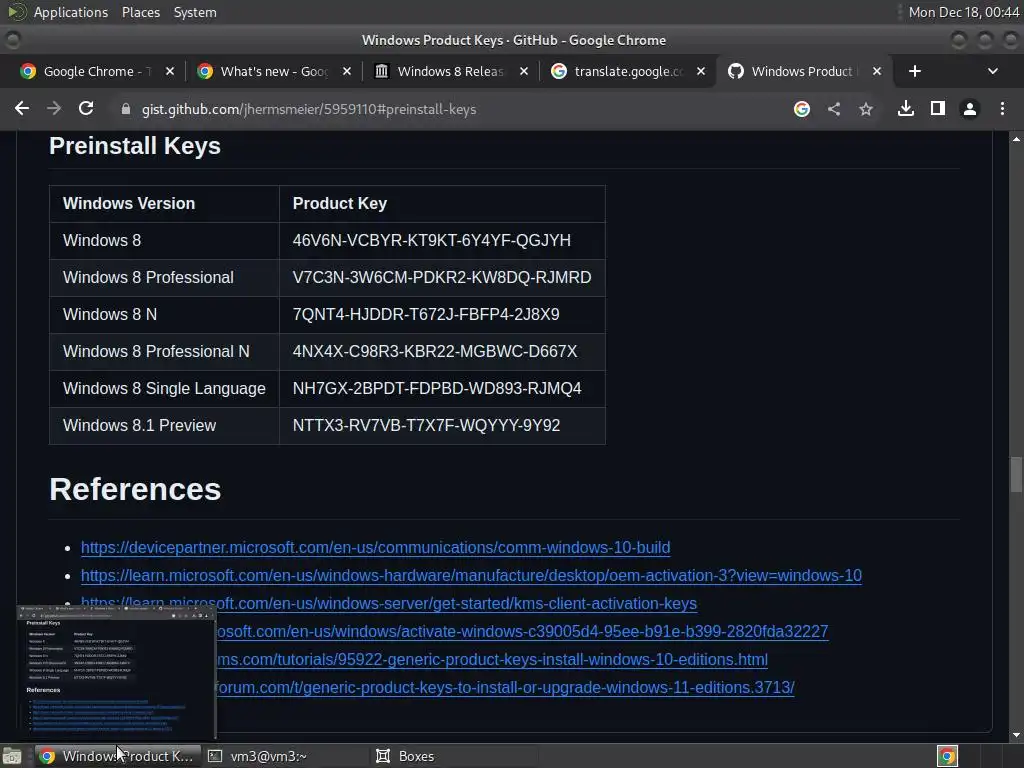Share this page via the share icon
The image size is (1024, 768).
coord(834,109)
